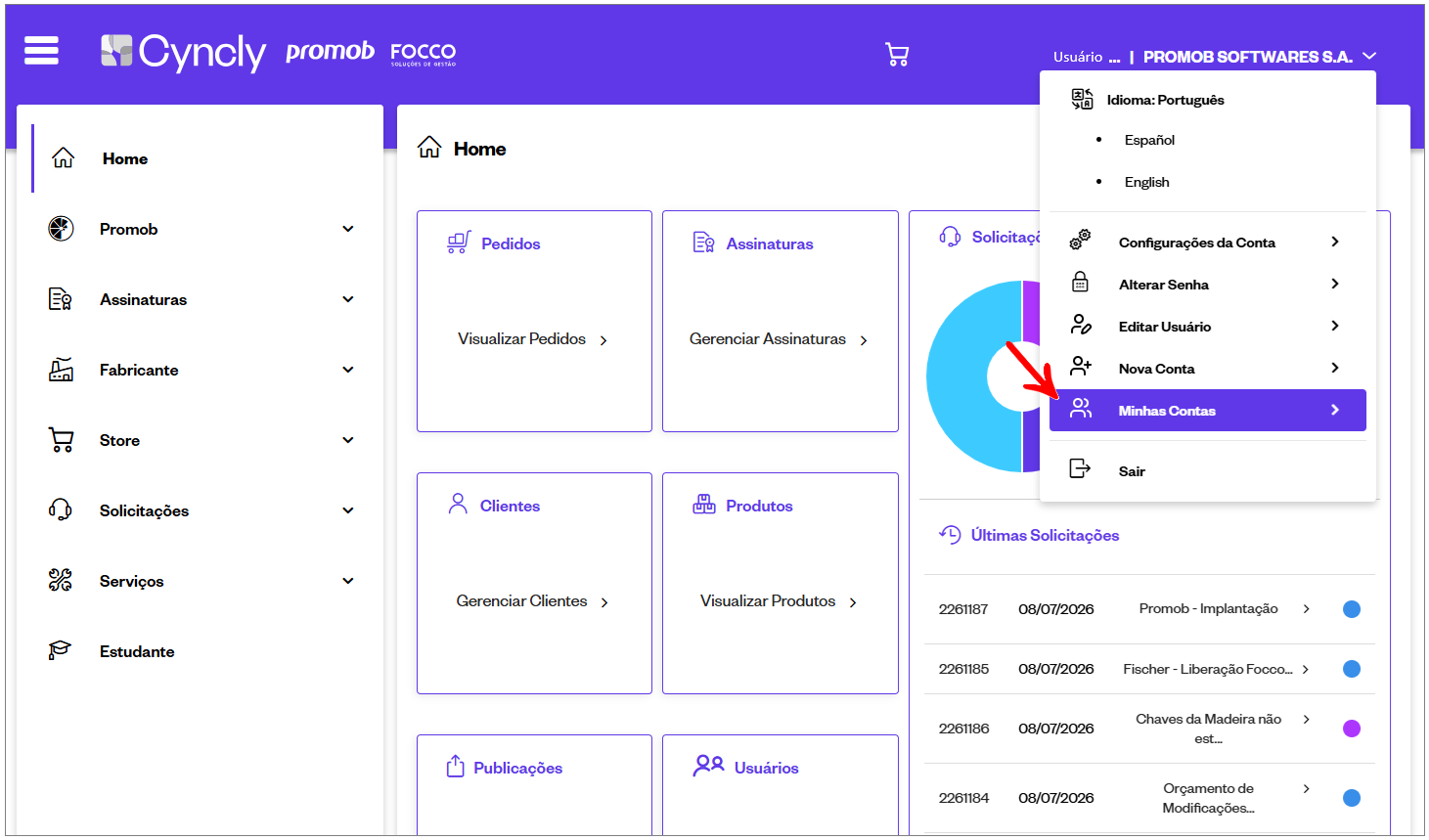Click the promob logo in header
1429x840 pixels.
(330, 51)
